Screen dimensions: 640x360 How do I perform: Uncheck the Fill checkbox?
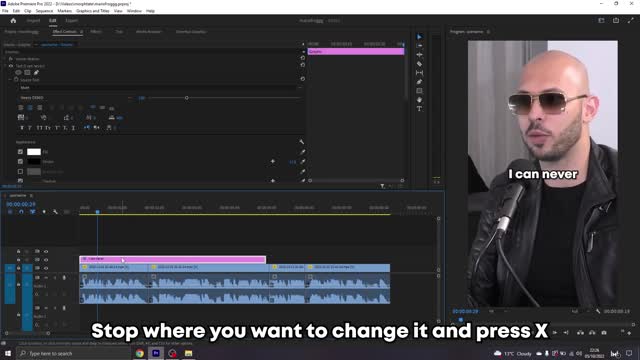pyautogui.click(x=20, y=152)
